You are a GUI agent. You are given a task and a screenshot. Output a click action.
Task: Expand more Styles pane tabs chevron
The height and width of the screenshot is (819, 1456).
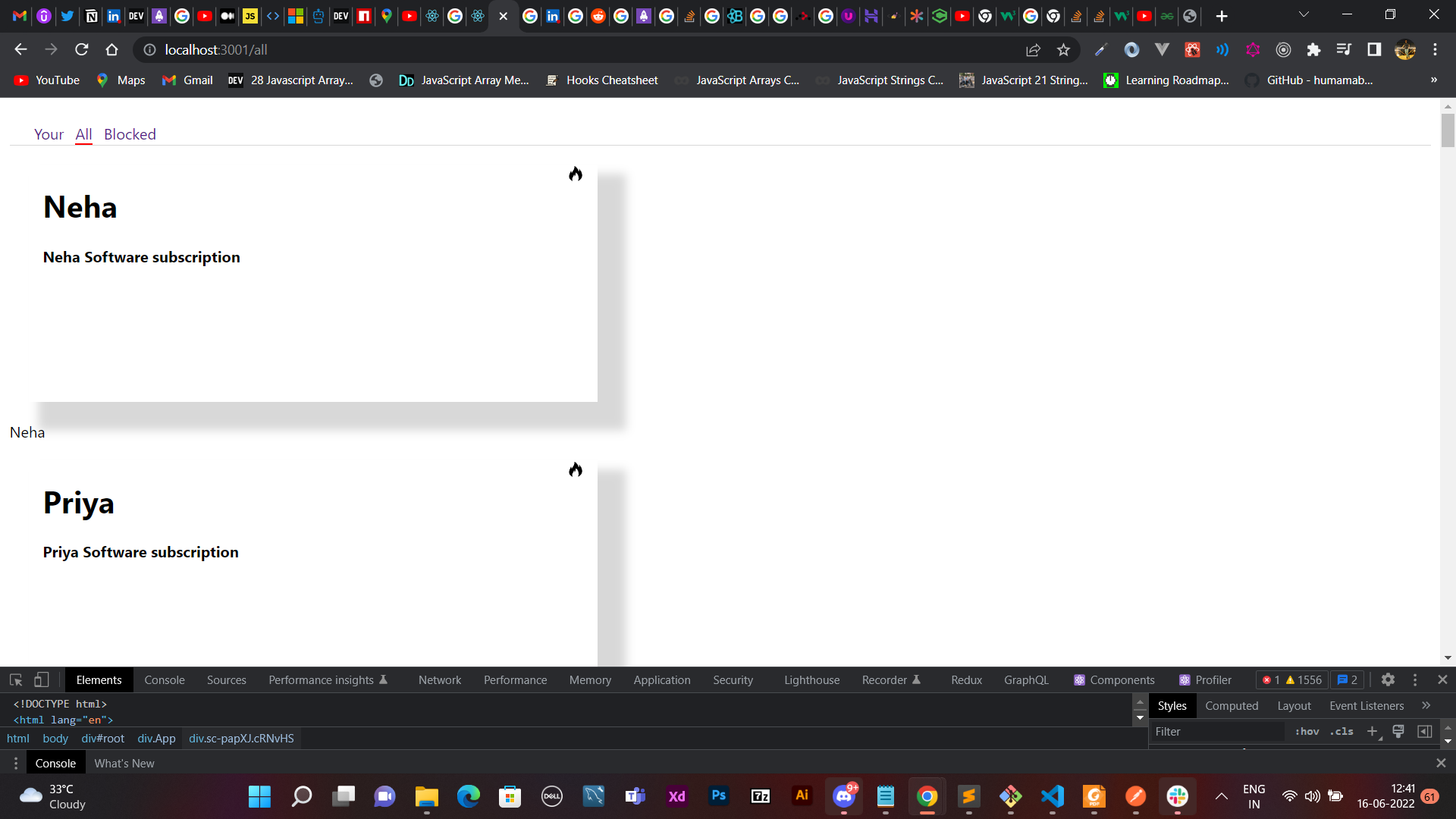(1426, 706)
